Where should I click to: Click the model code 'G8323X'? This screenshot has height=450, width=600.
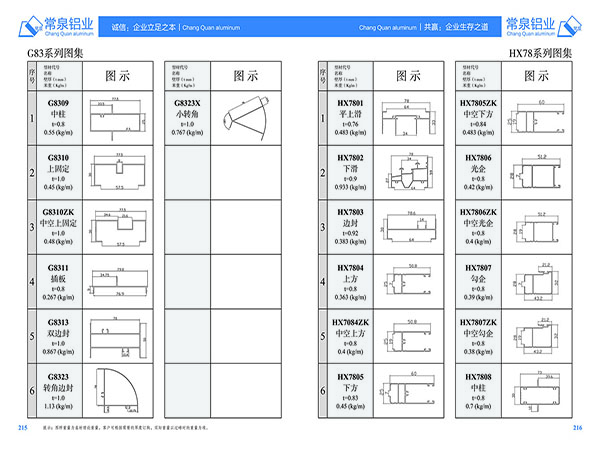[x=187, y=103]
